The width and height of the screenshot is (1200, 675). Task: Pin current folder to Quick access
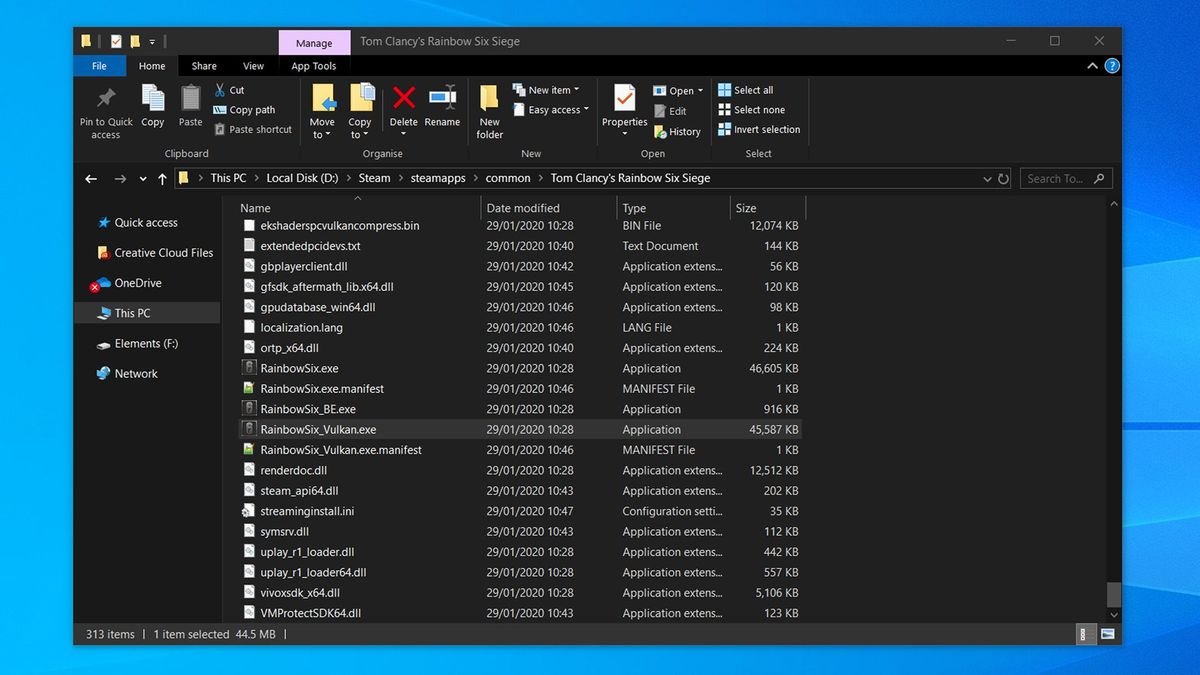click(x=105, y=108)
